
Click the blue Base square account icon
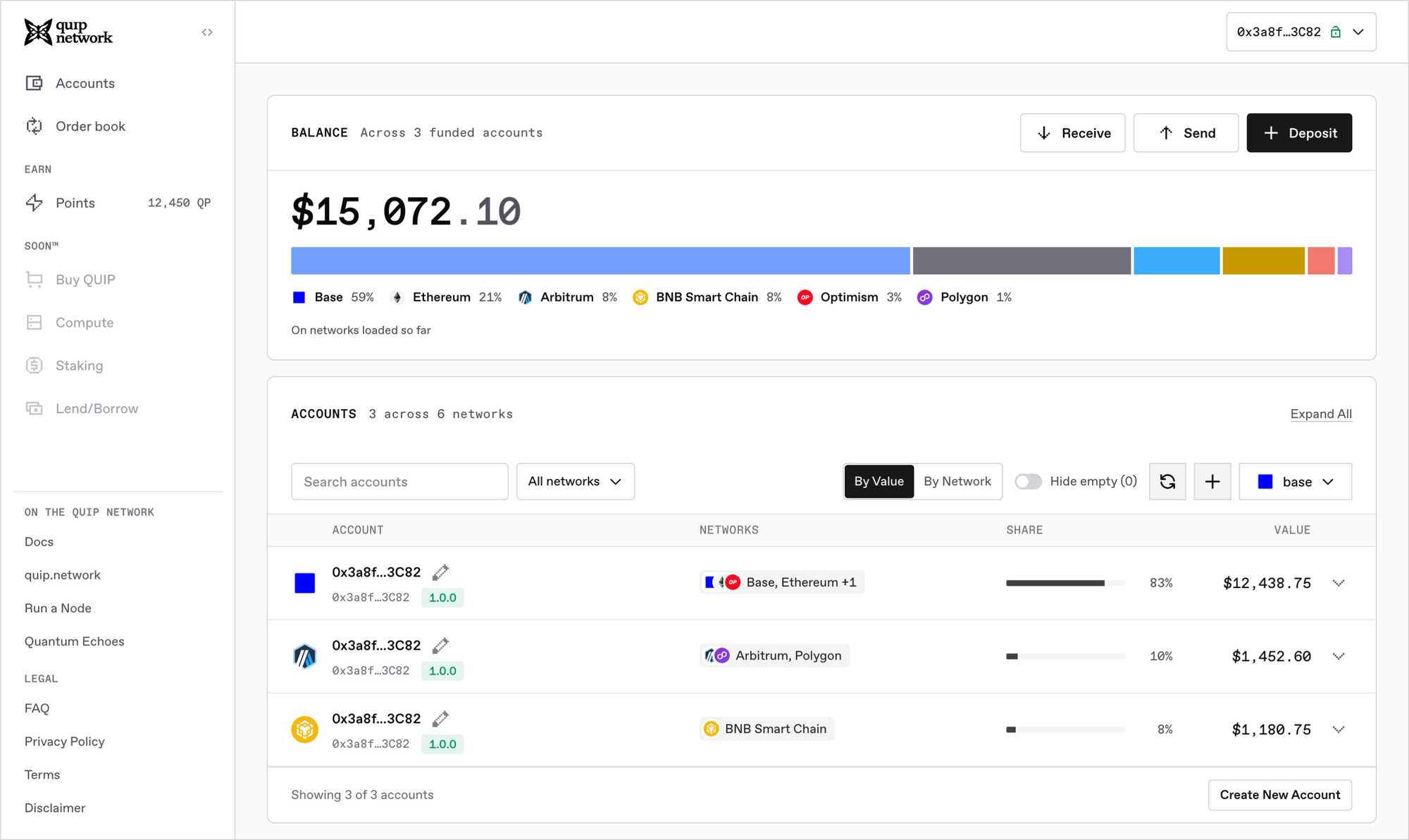coord(305,583)
